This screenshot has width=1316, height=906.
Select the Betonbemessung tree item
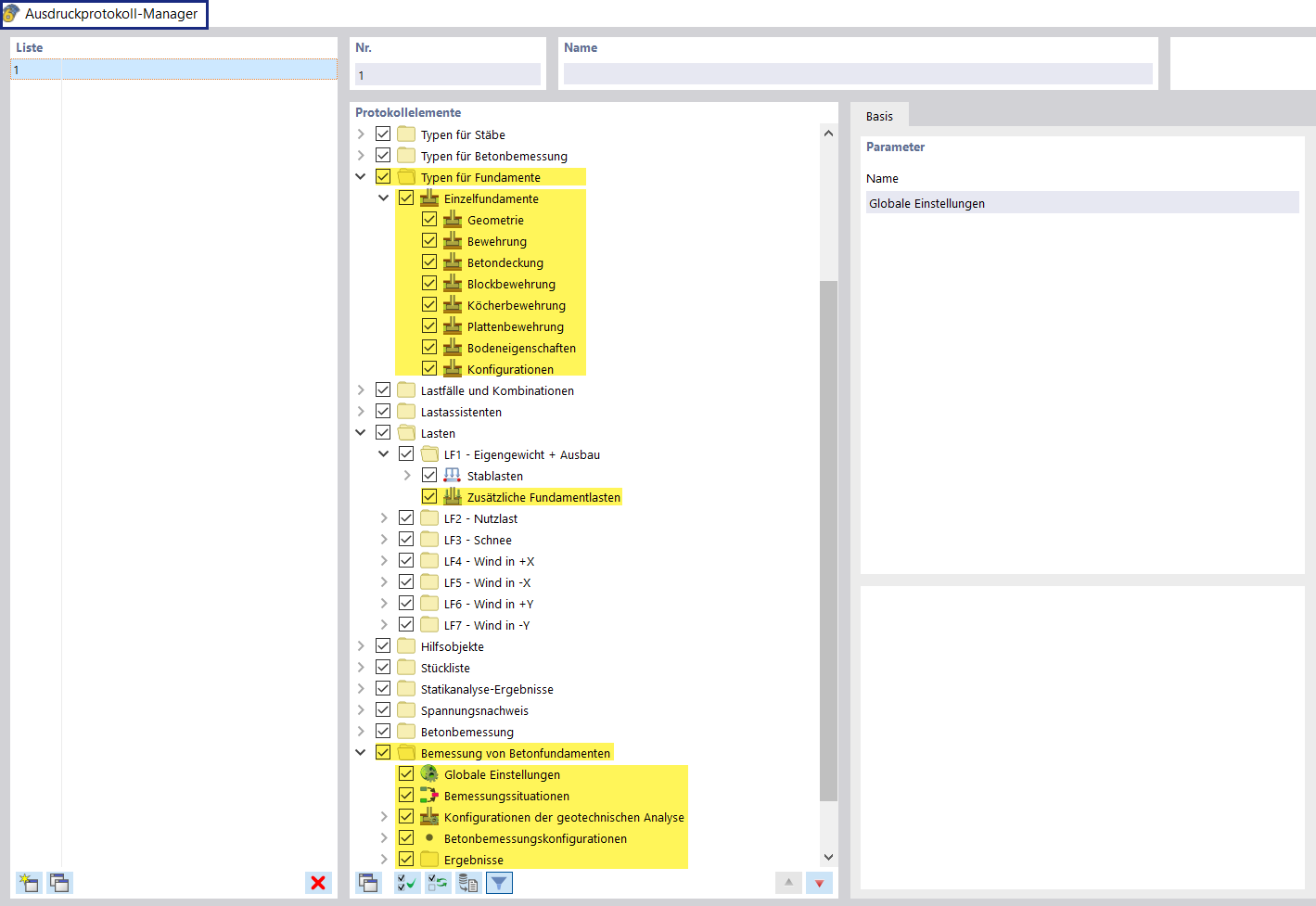point(467,732)
